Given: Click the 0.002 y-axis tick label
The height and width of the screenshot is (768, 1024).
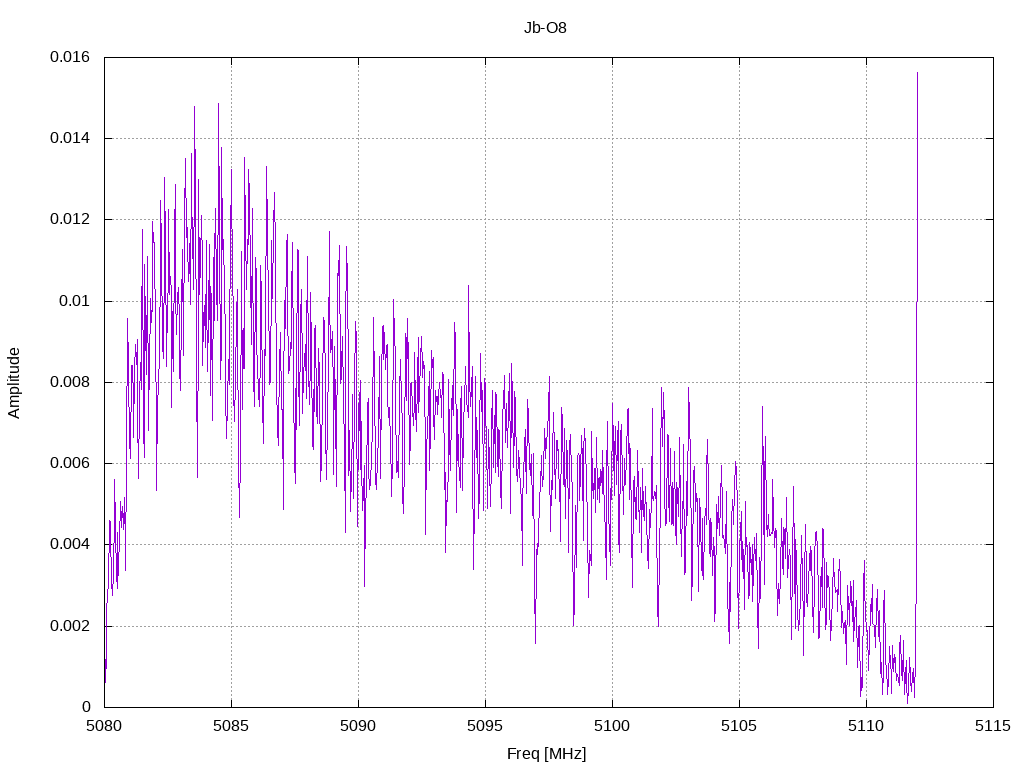Looking at the screenshot, I should [x=70, y=626].
